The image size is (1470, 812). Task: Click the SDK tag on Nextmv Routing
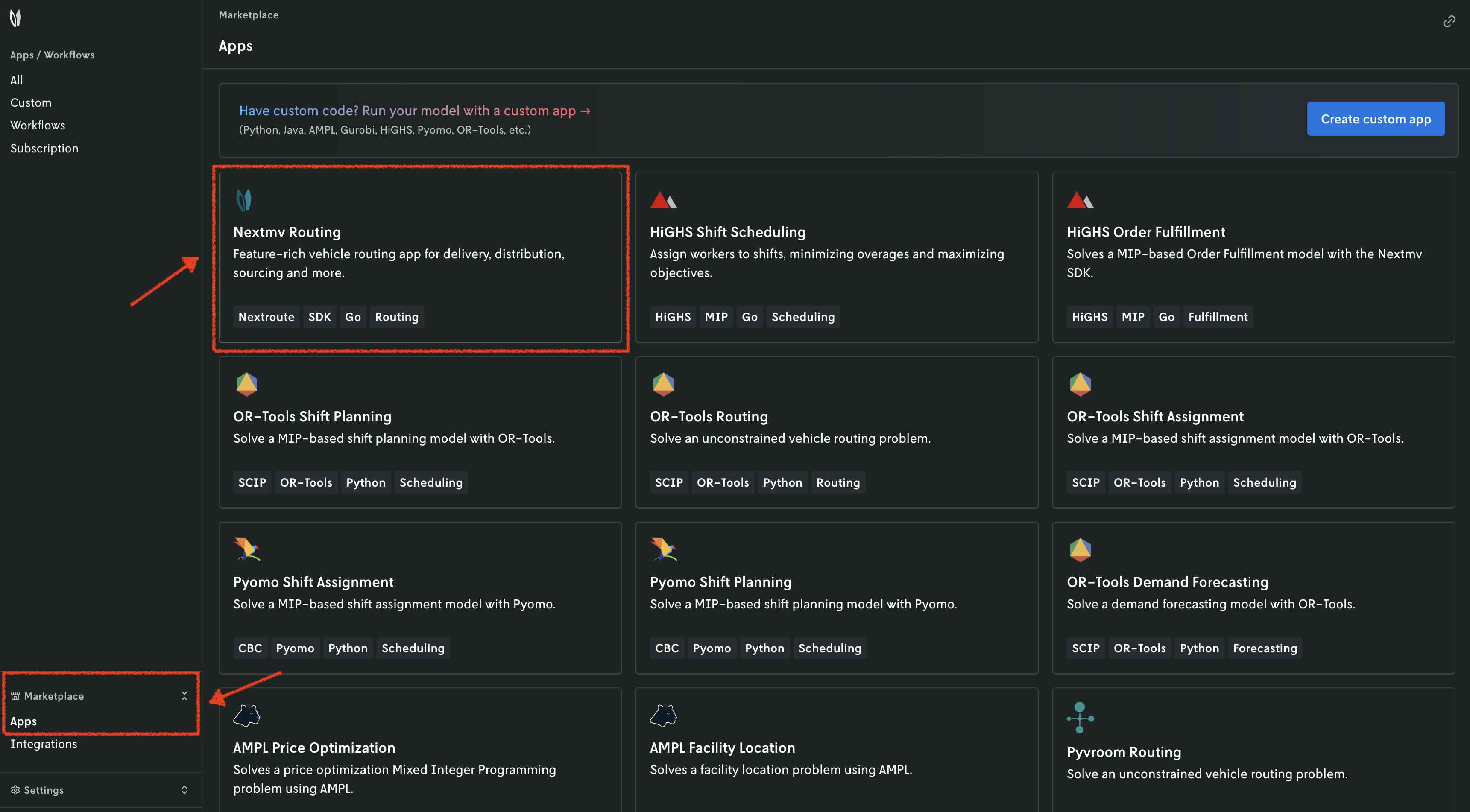(x=319, y=317)
